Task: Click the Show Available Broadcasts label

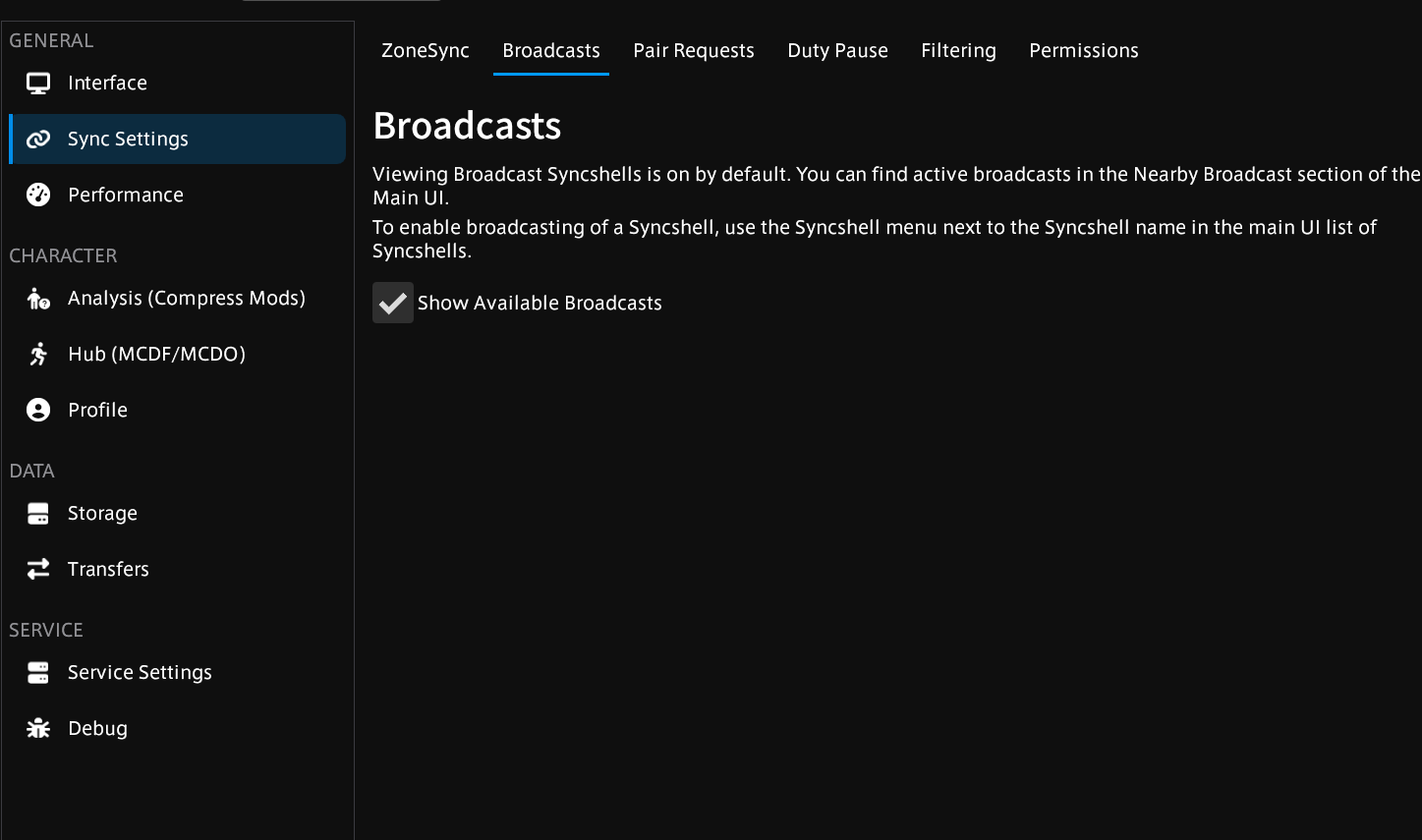Action: [x=540, y=304]
